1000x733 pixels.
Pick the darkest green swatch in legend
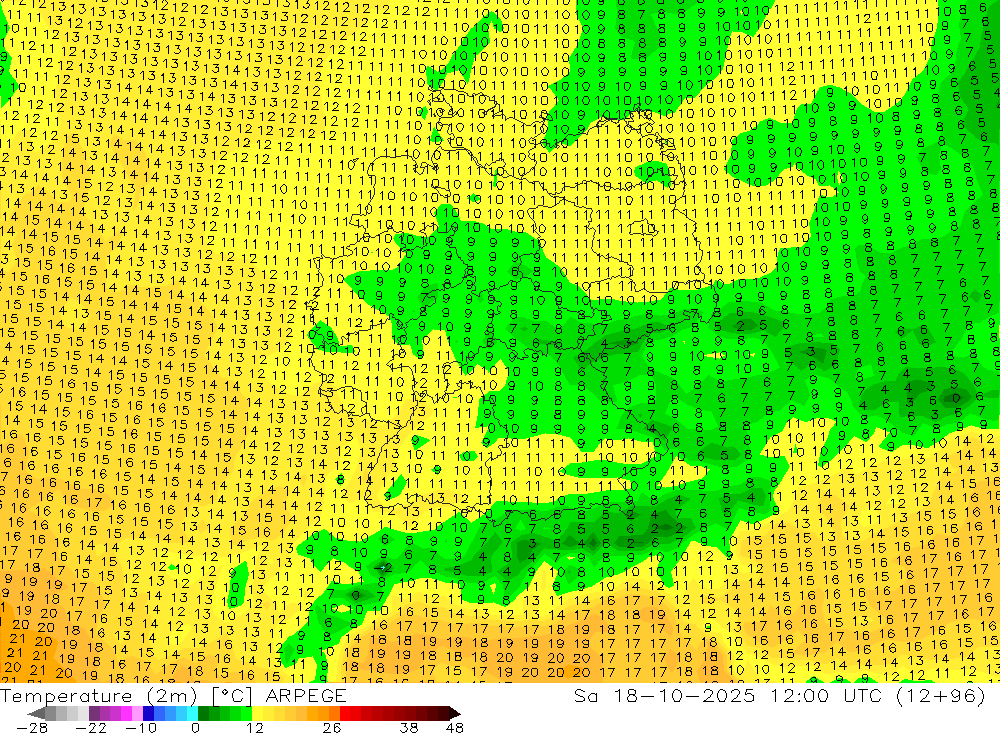click(x=203, y=713)
